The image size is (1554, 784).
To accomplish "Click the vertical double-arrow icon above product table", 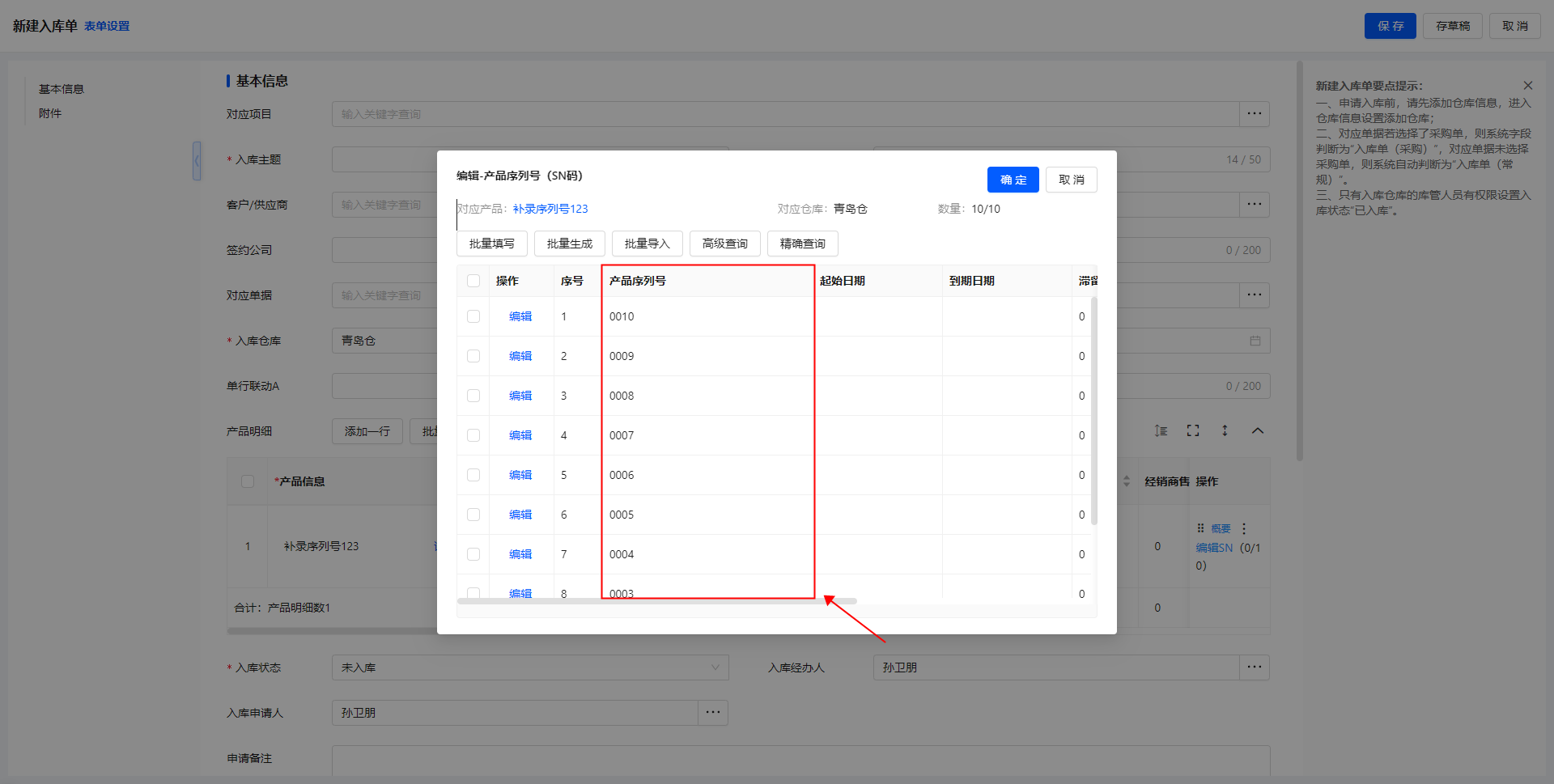I will 1225,431.
